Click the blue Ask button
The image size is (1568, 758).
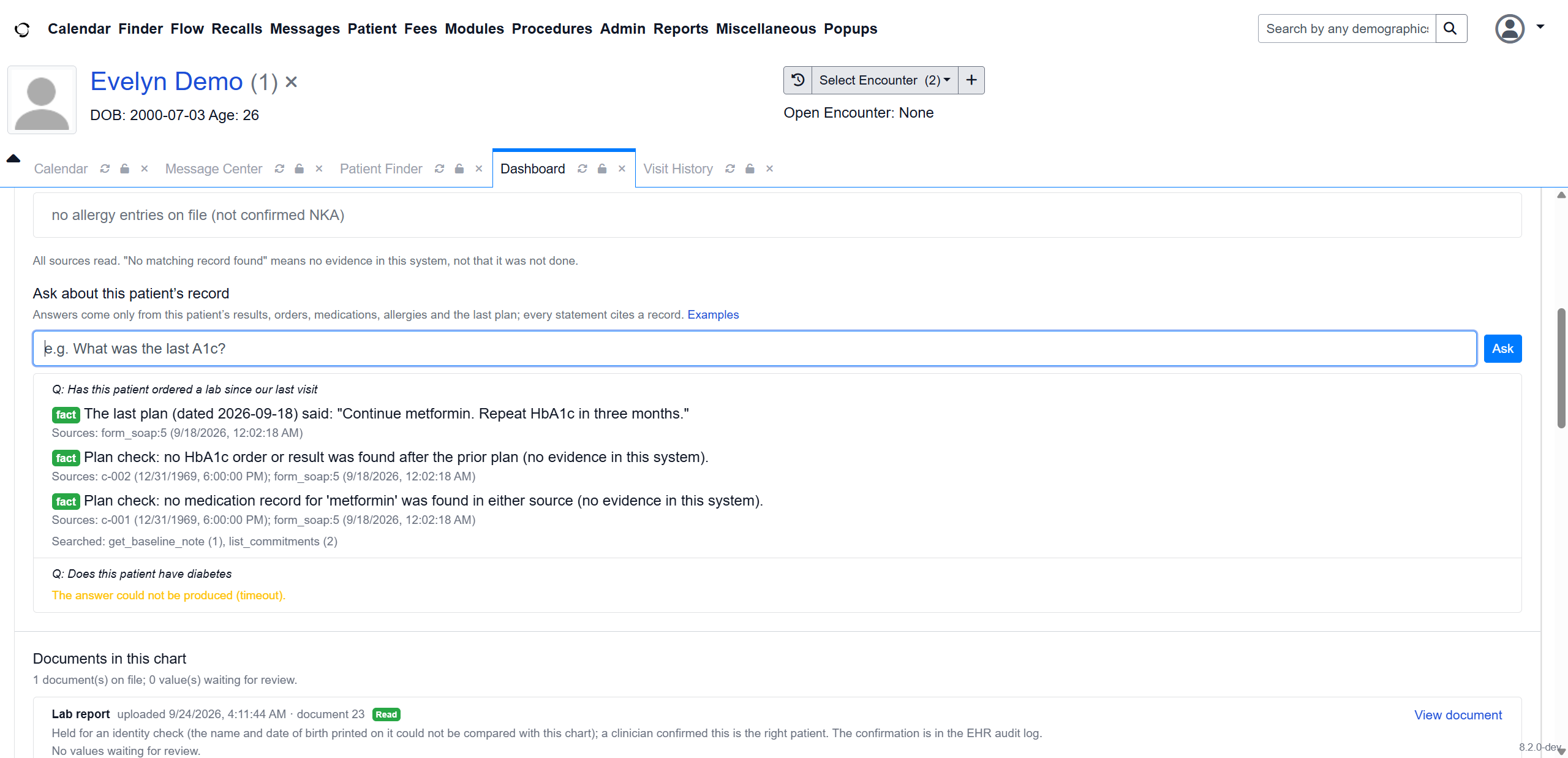1502,349
